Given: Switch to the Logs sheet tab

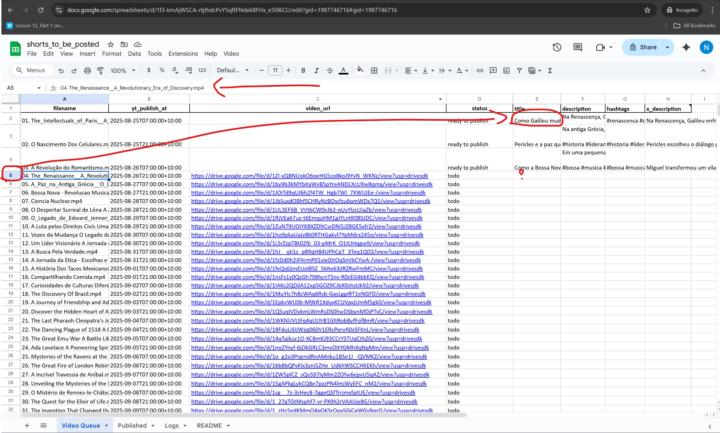Looking at the screenshot, I should pos(171,426).
